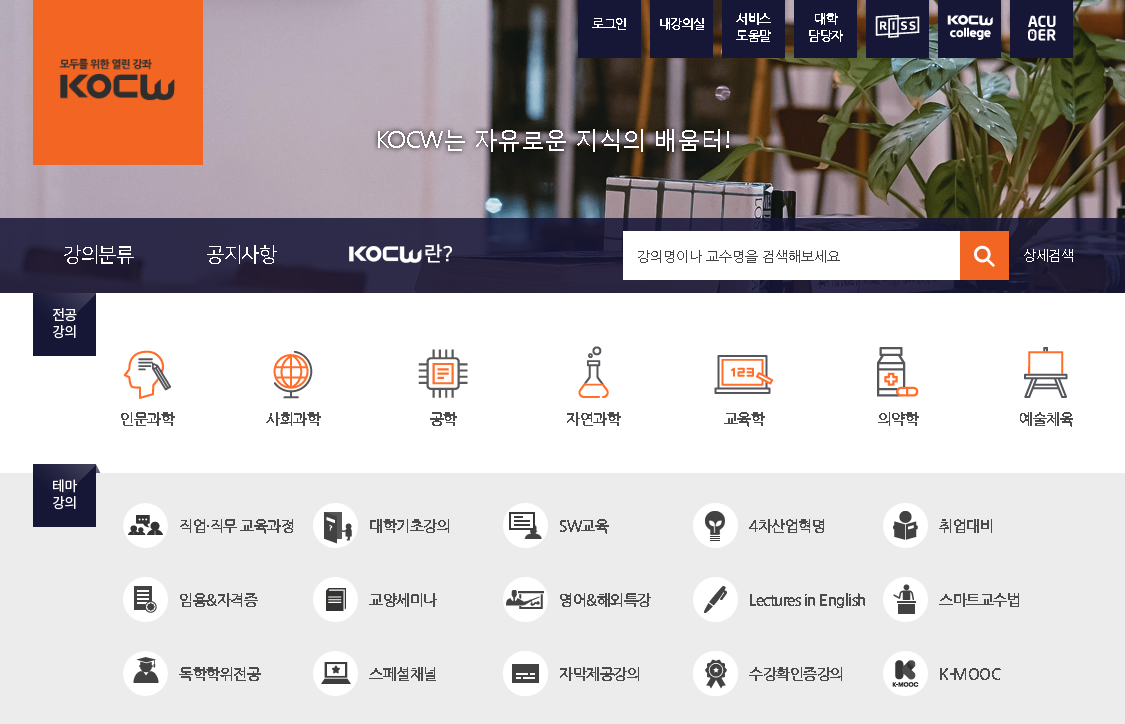Select 사회과학 globe icon
Screen dimensions: 1125x724
(293, 374)
